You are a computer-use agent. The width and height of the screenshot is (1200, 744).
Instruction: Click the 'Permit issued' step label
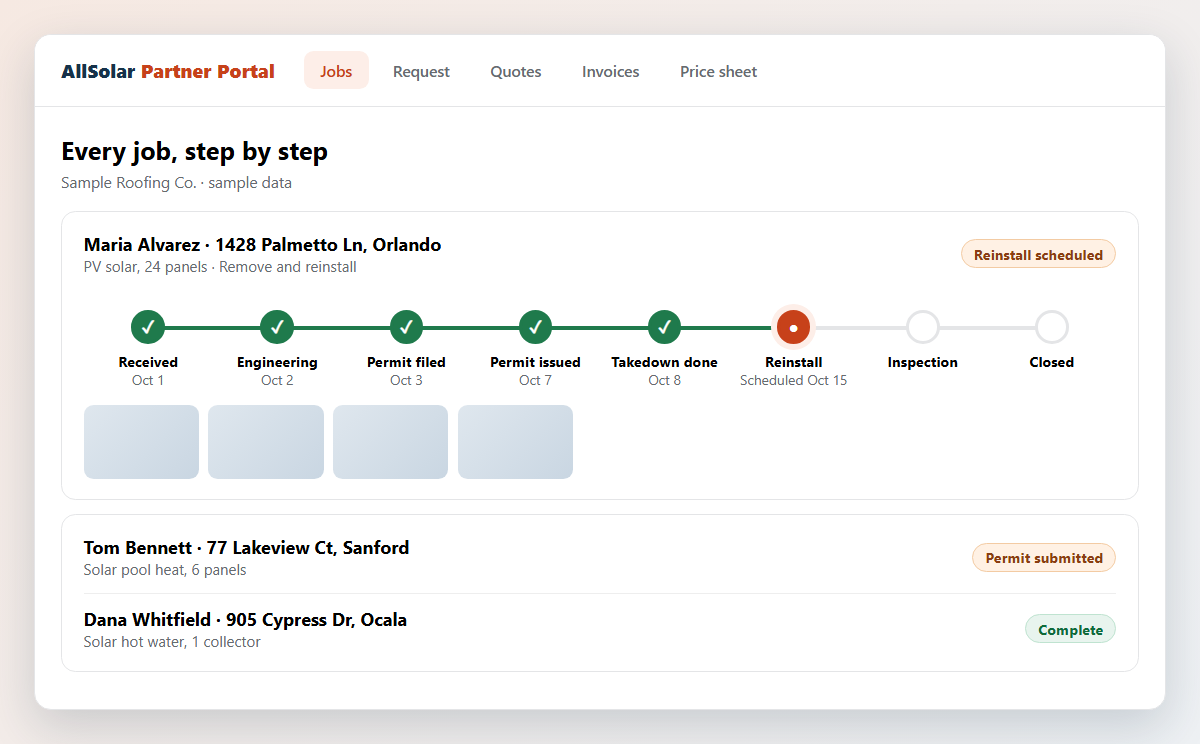tap(535, 362)
